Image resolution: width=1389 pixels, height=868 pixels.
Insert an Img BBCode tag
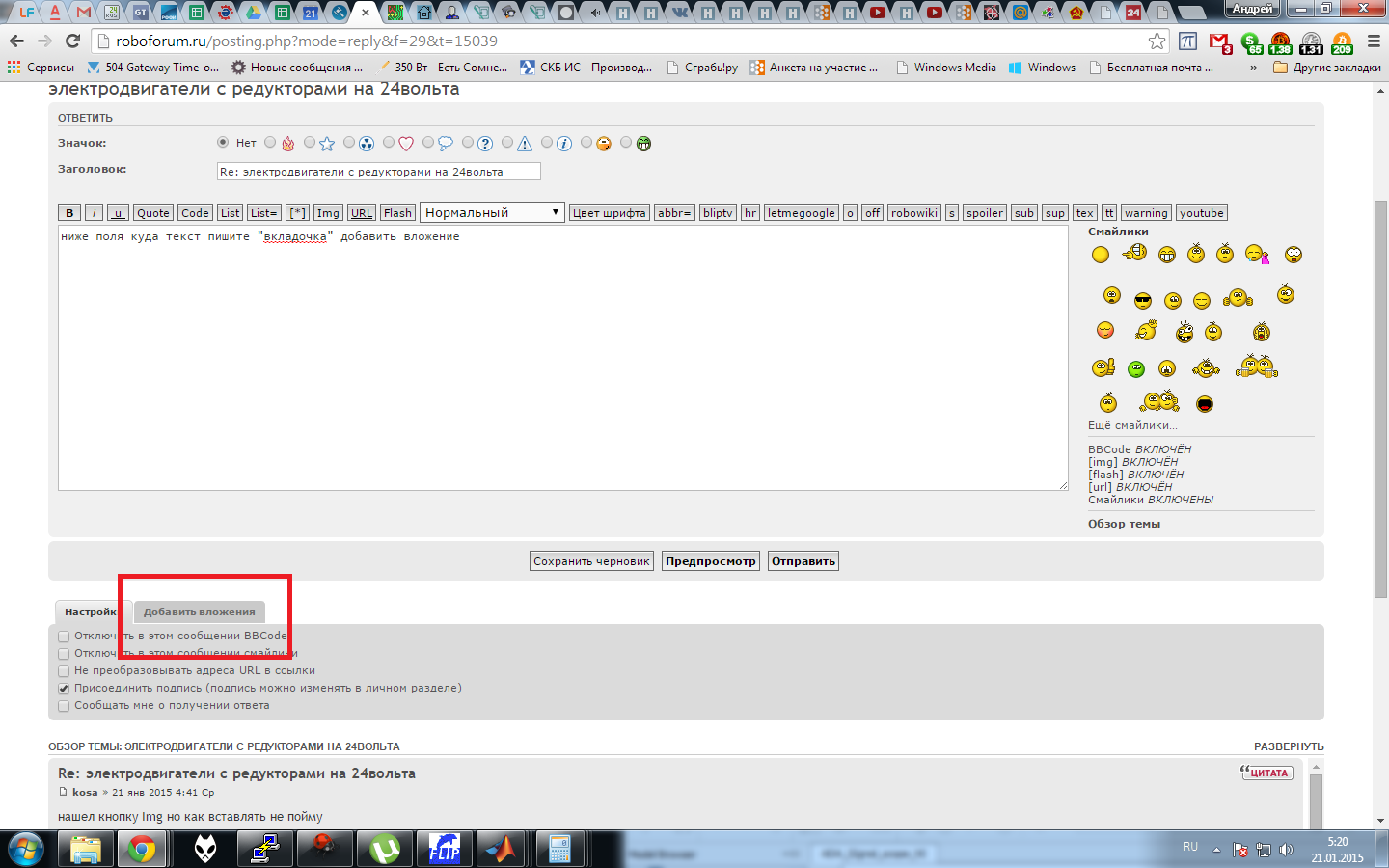(x=328, y=213)
